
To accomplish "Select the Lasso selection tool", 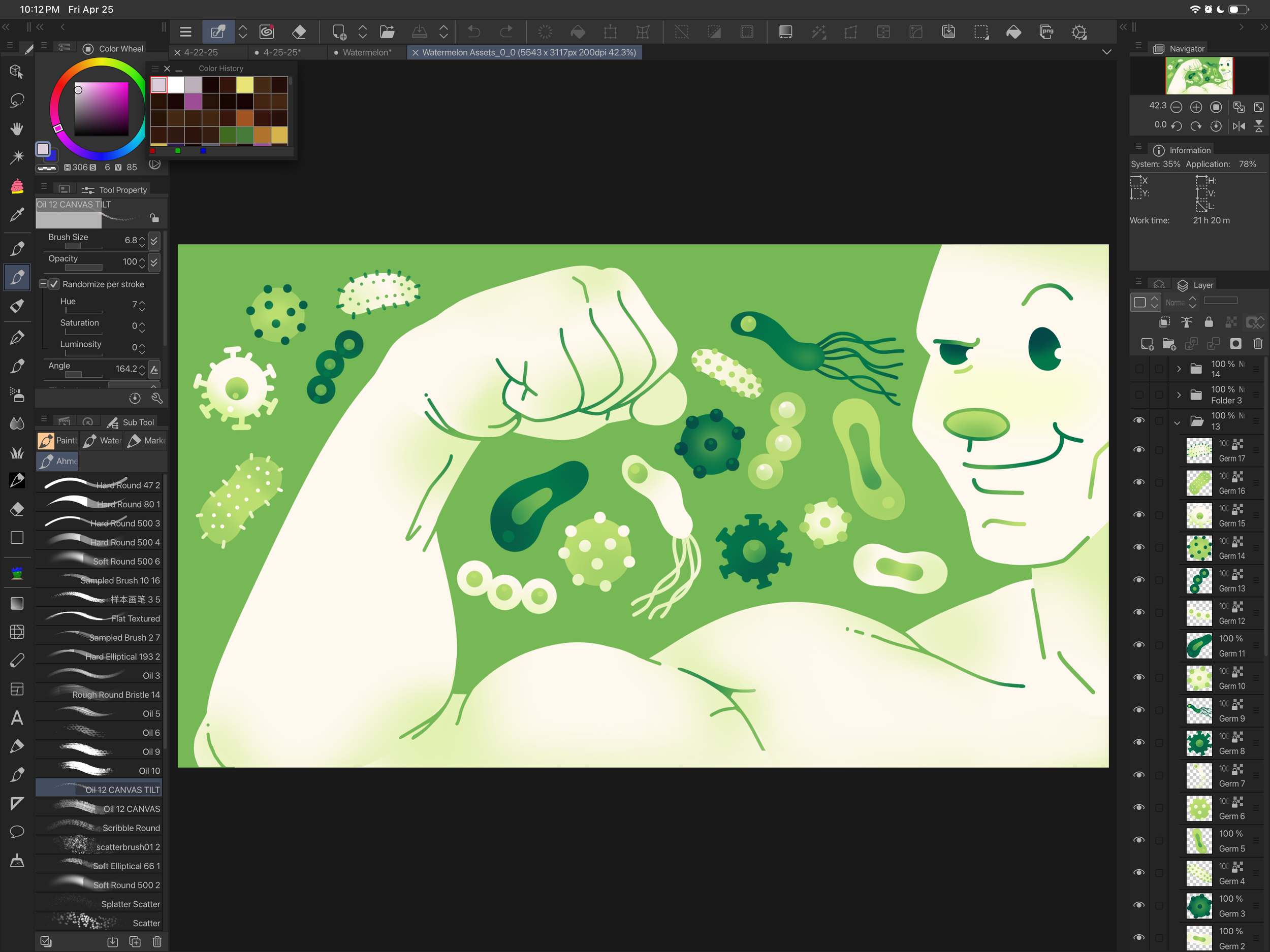I will point(17,101).
